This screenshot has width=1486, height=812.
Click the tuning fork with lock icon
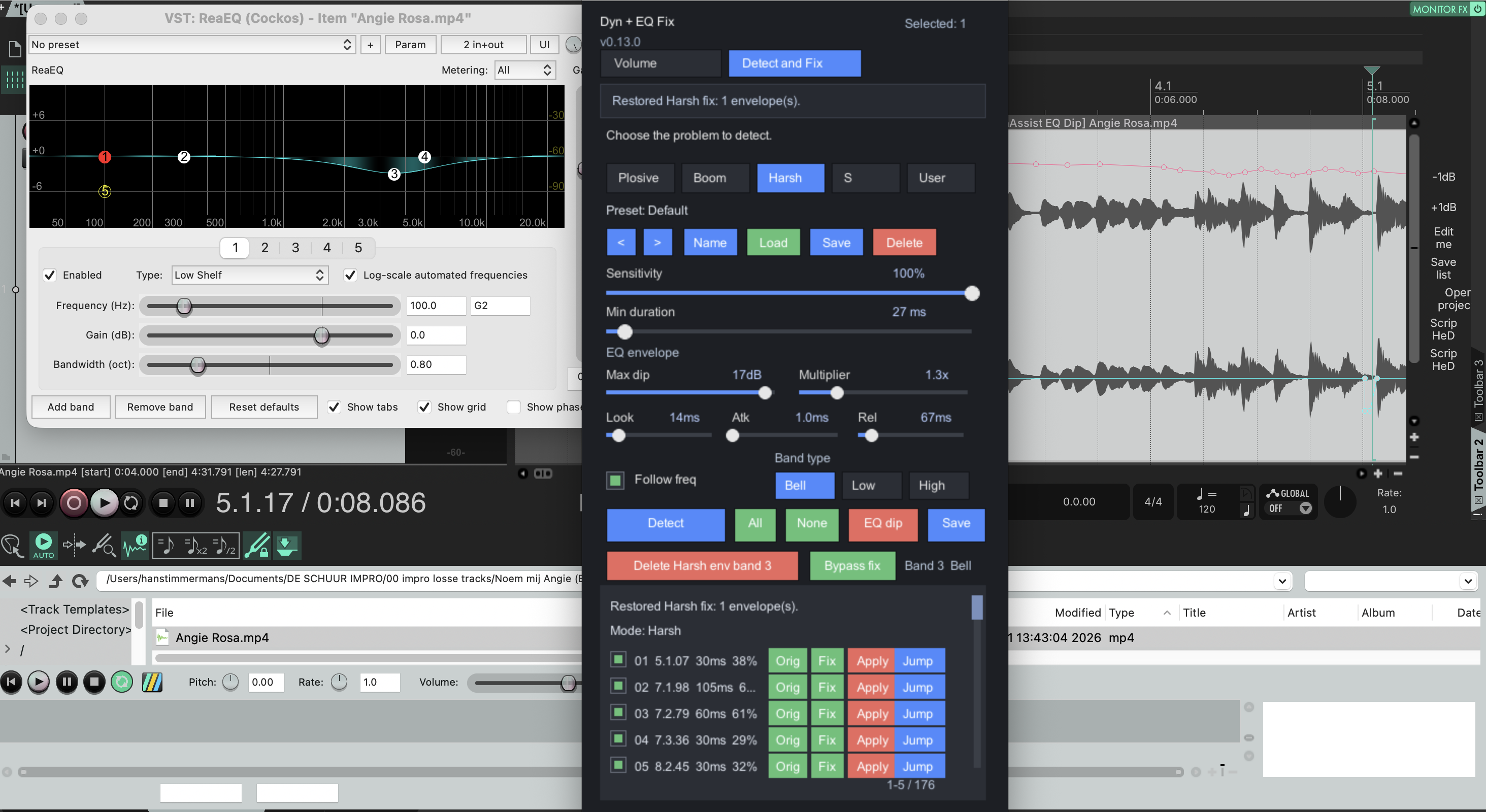point(257,546)
